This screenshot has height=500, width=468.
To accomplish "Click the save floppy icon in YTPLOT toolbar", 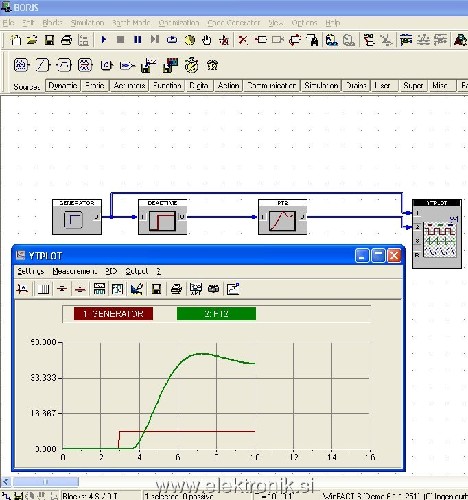I will (x=156, y=289).
